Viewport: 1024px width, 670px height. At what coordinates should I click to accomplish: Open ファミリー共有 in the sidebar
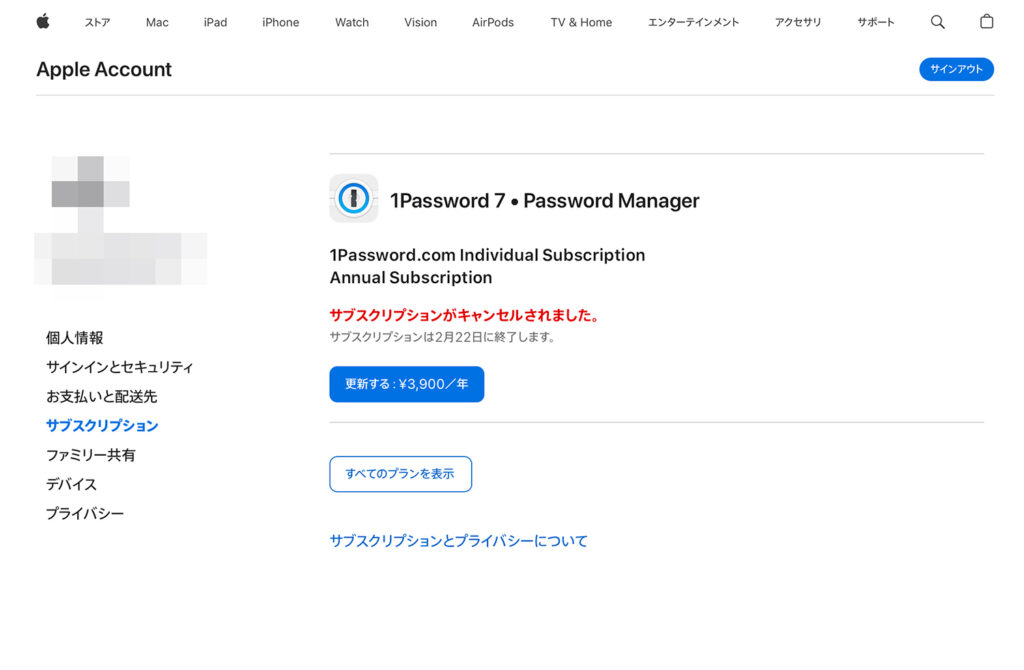pyautogui.click(x=90, y=455)
